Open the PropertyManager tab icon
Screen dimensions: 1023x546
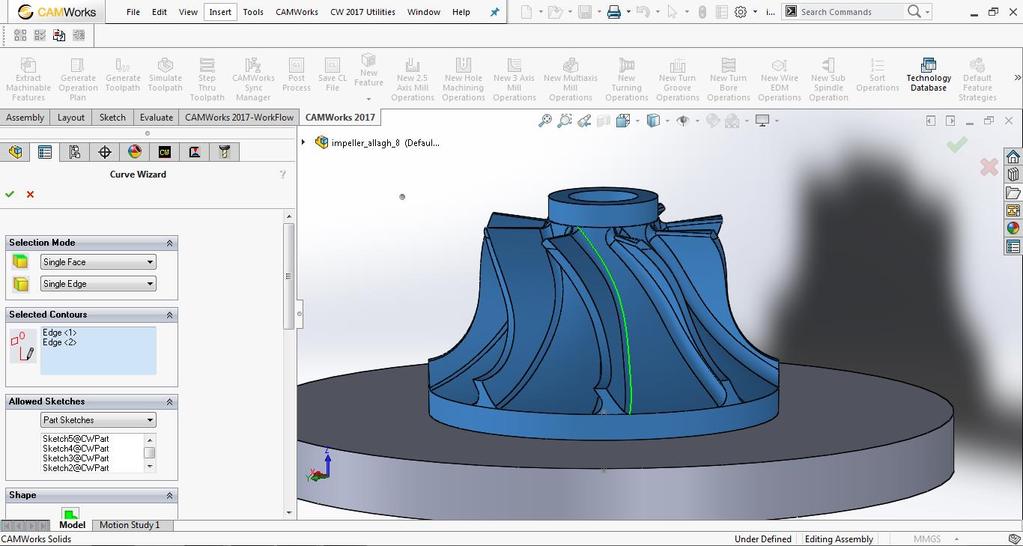[x=44, y=152]
